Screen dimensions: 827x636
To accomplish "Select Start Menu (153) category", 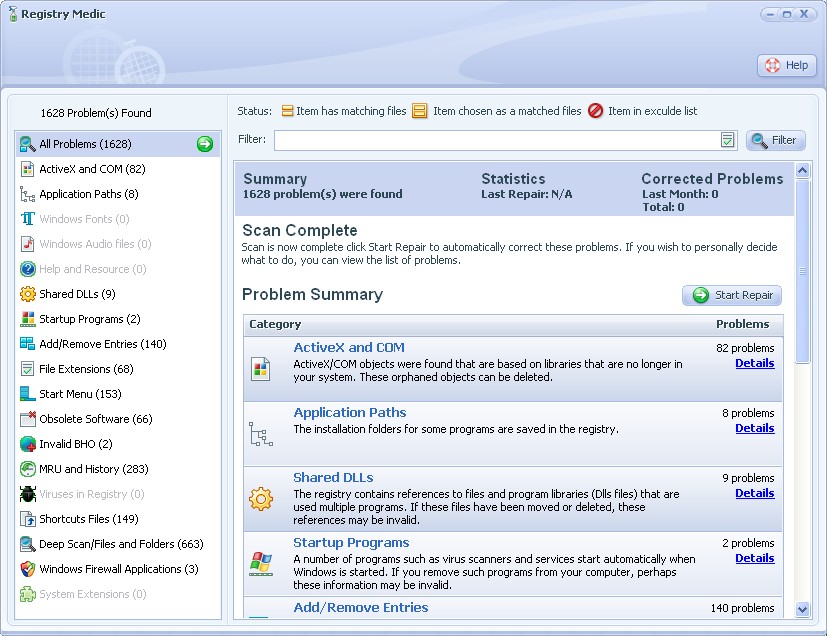I will (118, 394).
